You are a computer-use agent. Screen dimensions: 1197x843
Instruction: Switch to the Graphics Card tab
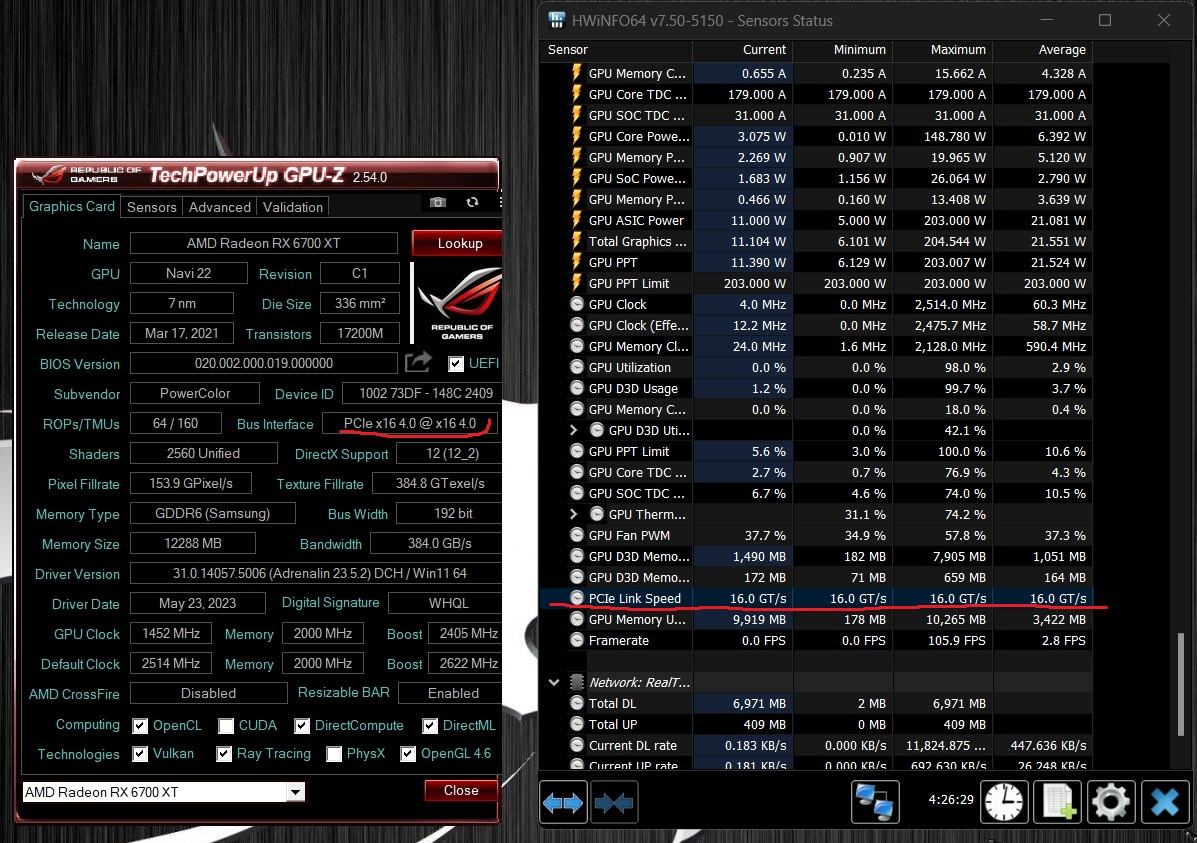pos(72,206)
